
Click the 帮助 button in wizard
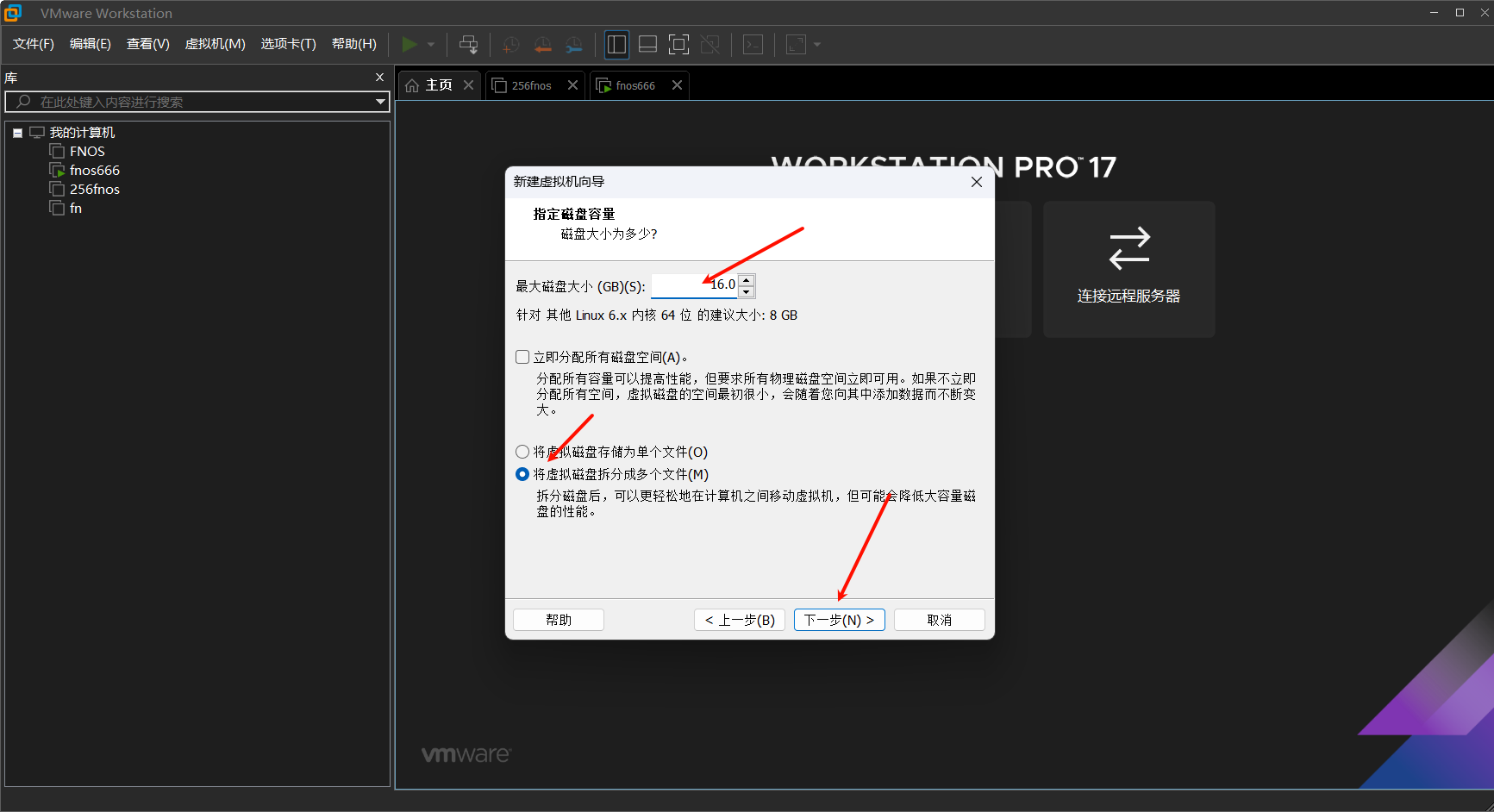point(559,620)
